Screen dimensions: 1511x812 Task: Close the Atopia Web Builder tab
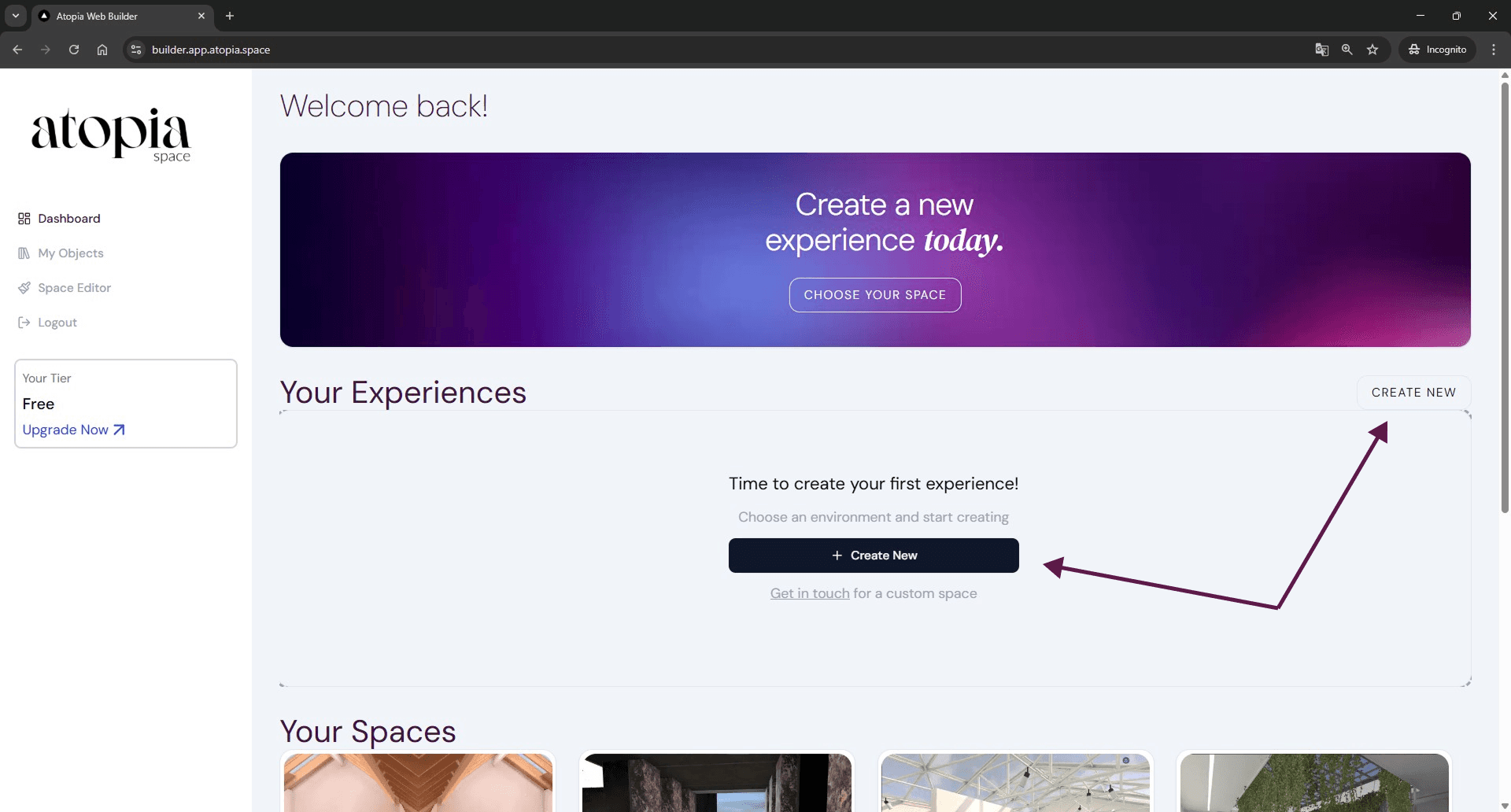click(x=201, y=16)
